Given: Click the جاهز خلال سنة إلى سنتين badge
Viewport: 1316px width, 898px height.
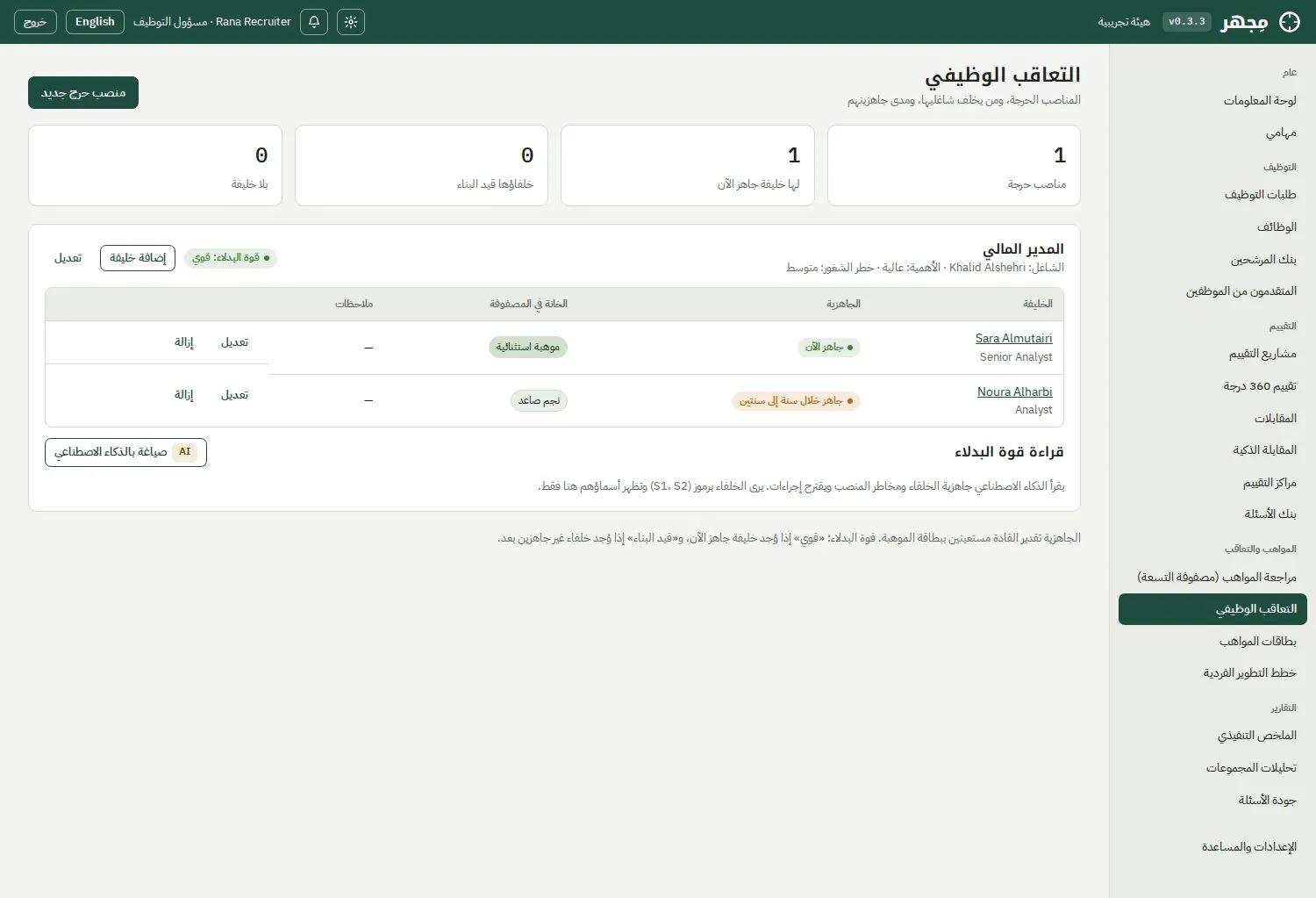Looking at the screenshot, I should (796, 401).
